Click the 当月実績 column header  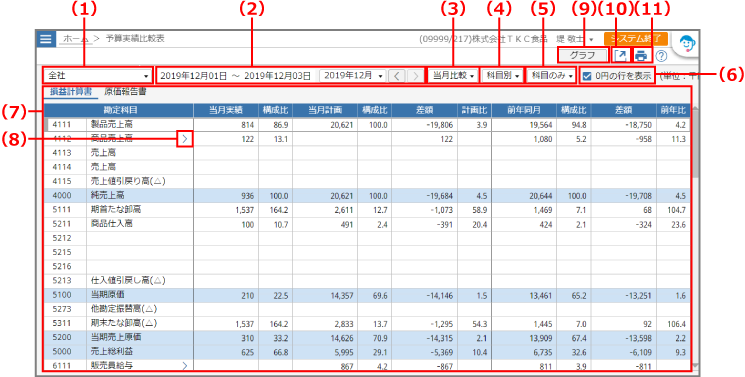[x=226, y=110]
